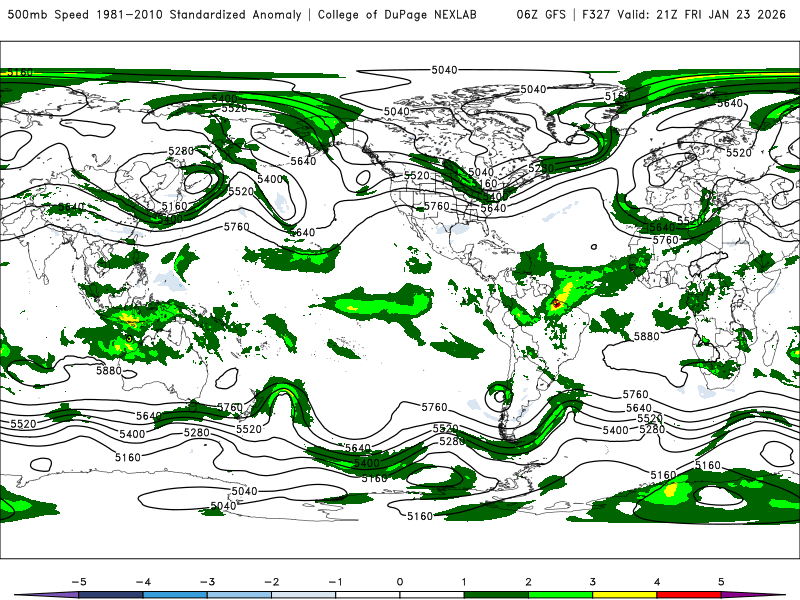Click the '21Z FRI JAN 23 2026' valid time
Screen dimensions: 800x600
coord(721,14)
